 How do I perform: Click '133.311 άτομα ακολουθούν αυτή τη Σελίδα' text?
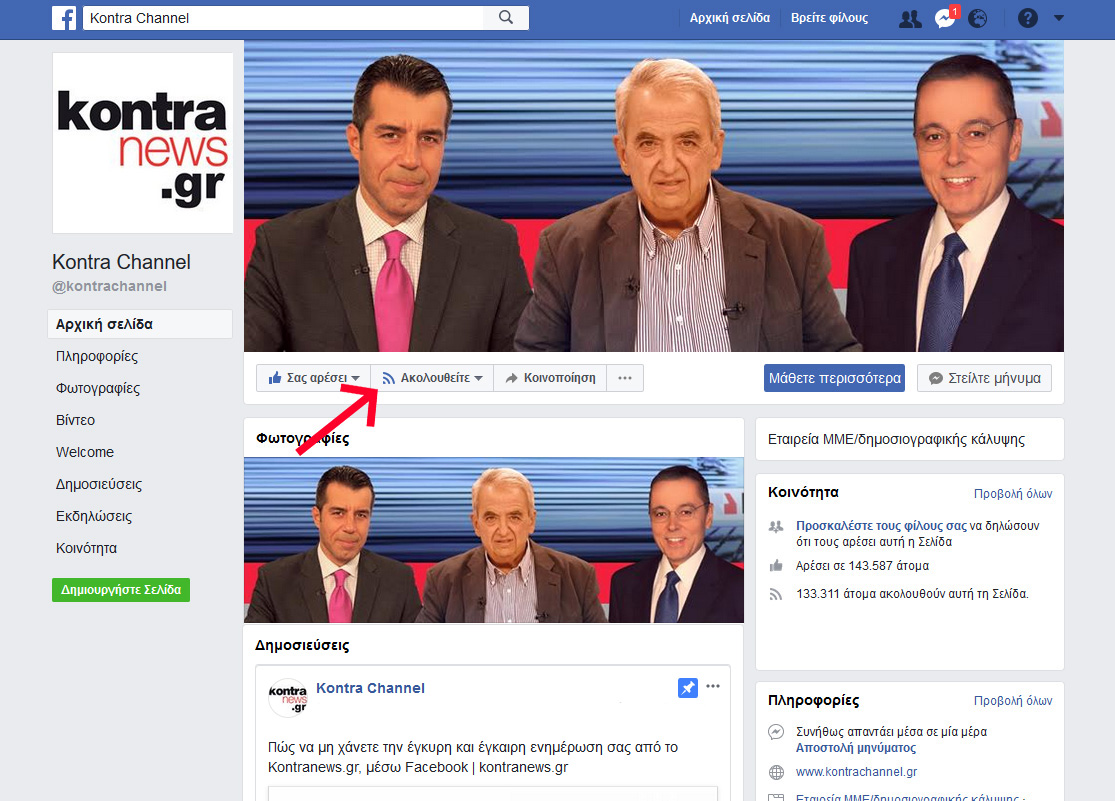click(x=912, y=594)
